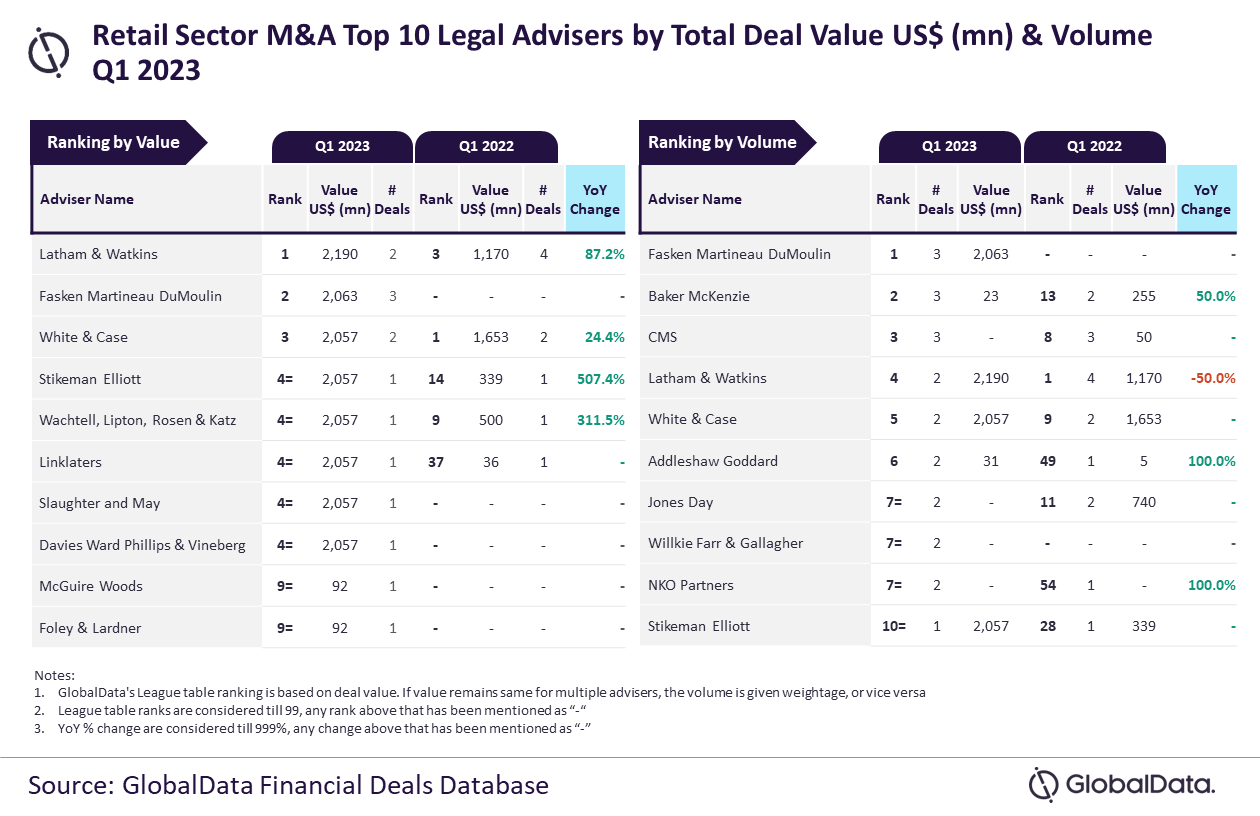Click the GlobalData logo at bottom right
The width and height of the screenshot is (1260, 816).
pyautogui.click(x=1122, y=784)
